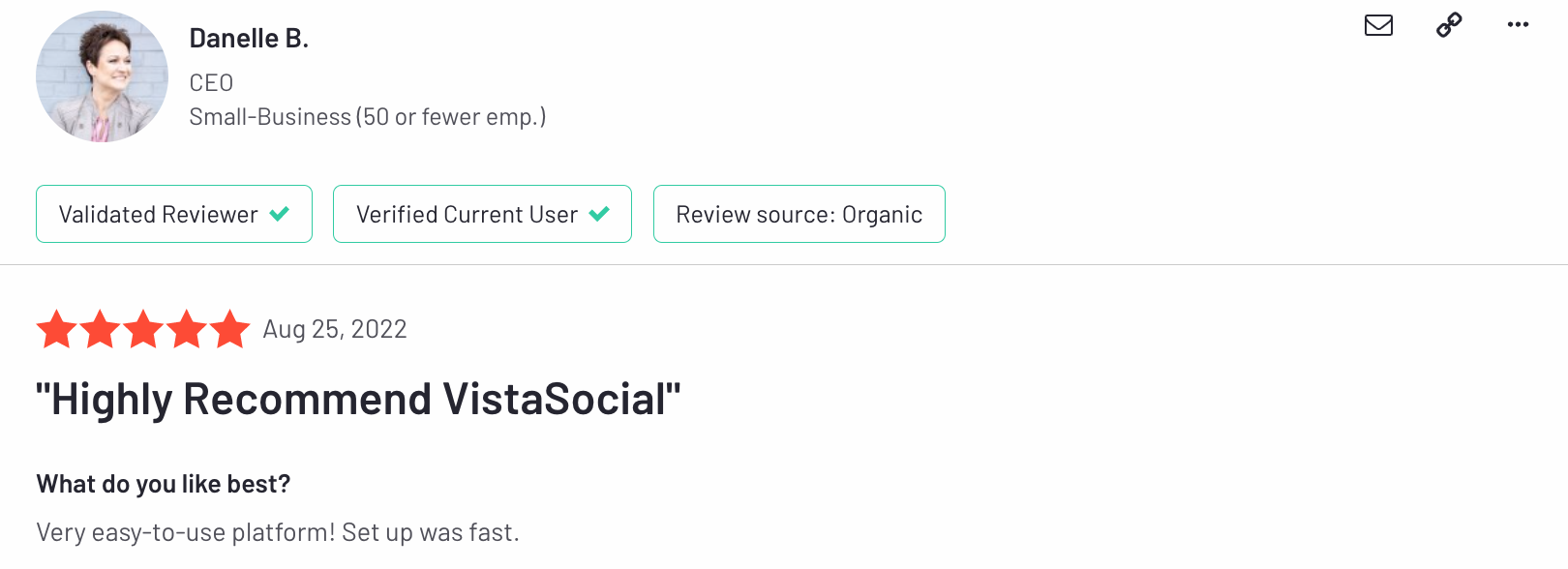Select the CEO job title text

[210, 82]
